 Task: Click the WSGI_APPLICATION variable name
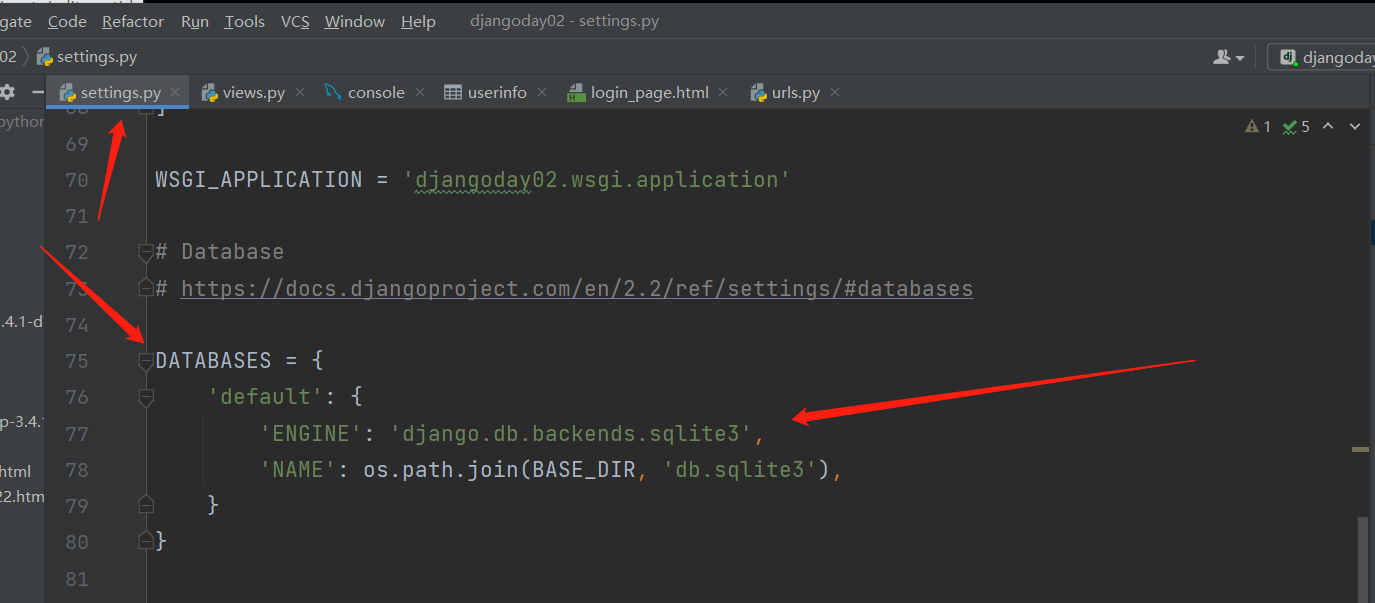259,180
